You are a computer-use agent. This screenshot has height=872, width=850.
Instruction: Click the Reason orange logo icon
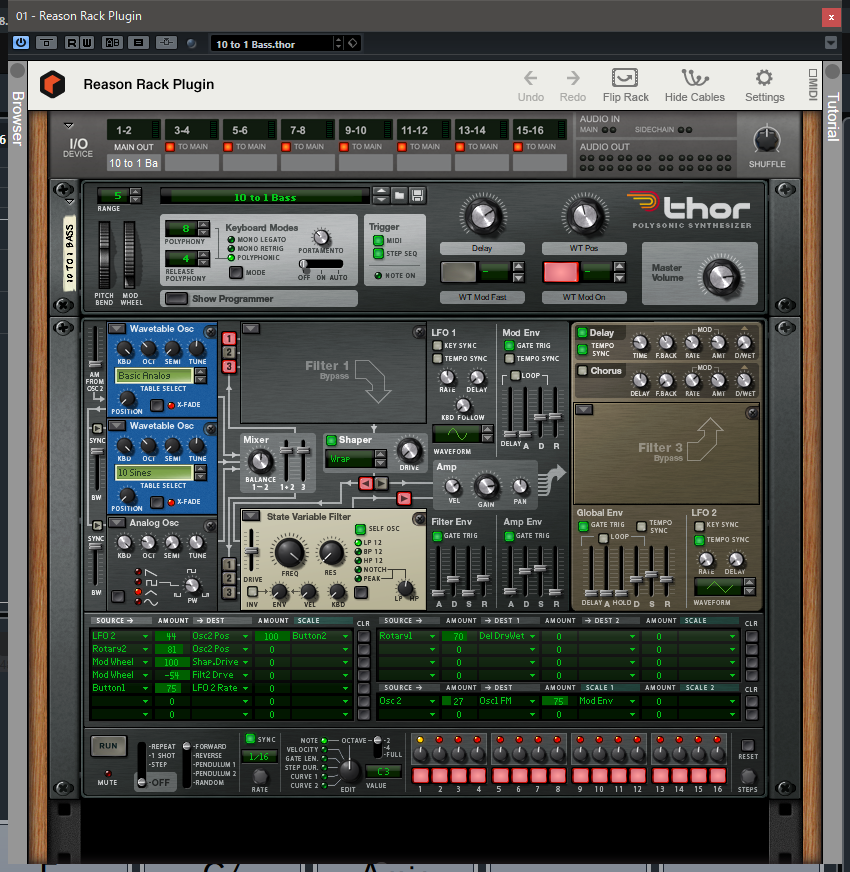coord(52,85)
